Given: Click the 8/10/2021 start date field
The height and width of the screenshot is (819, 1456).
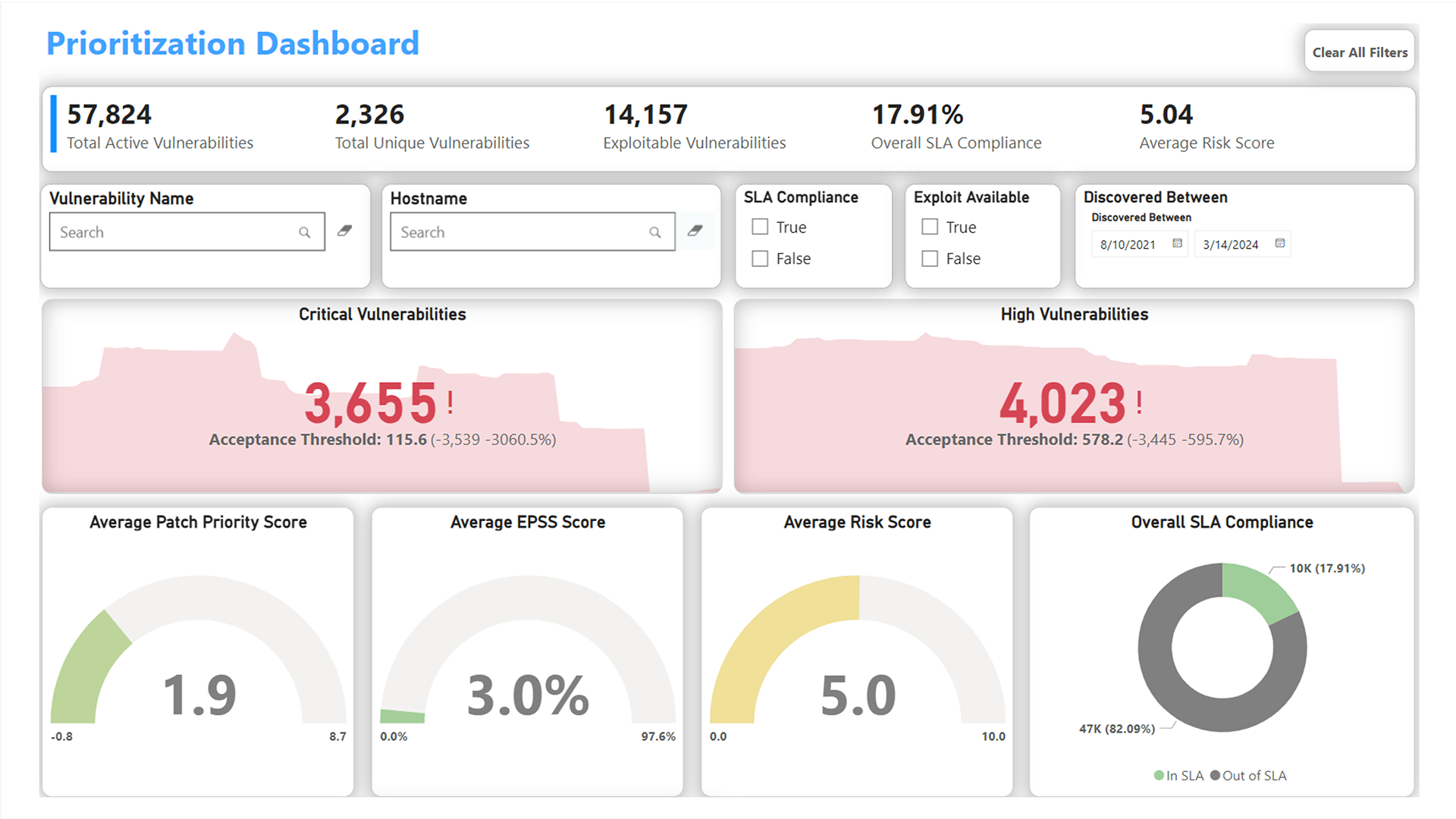Looking at the screenshot, I should pyautogui.click(x=1128, y=244).
